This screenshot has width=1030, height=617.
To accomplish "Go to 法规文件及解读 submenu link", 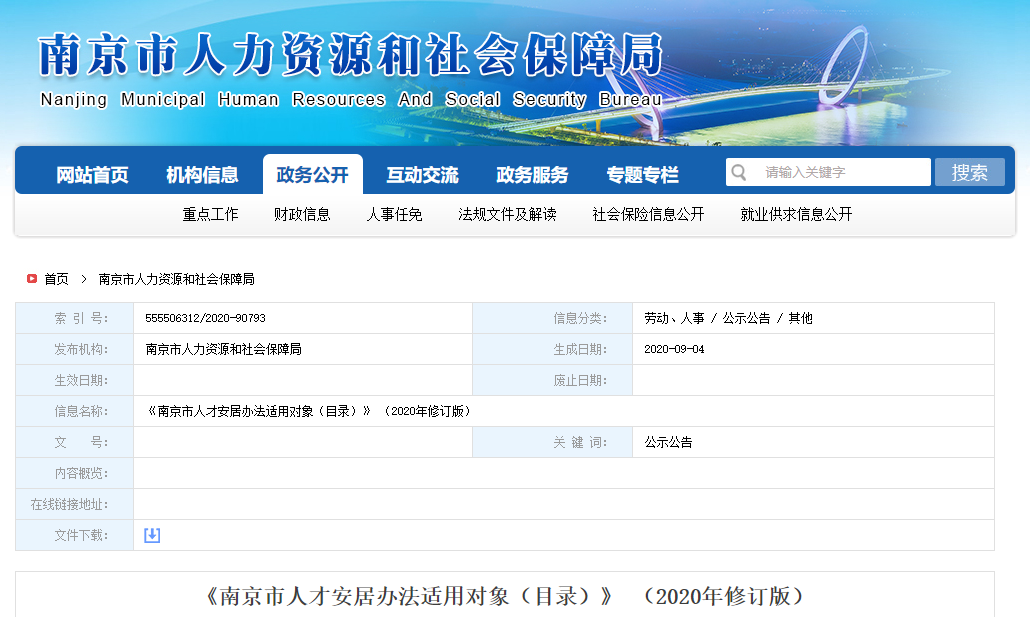I will (x=507, y=214).
